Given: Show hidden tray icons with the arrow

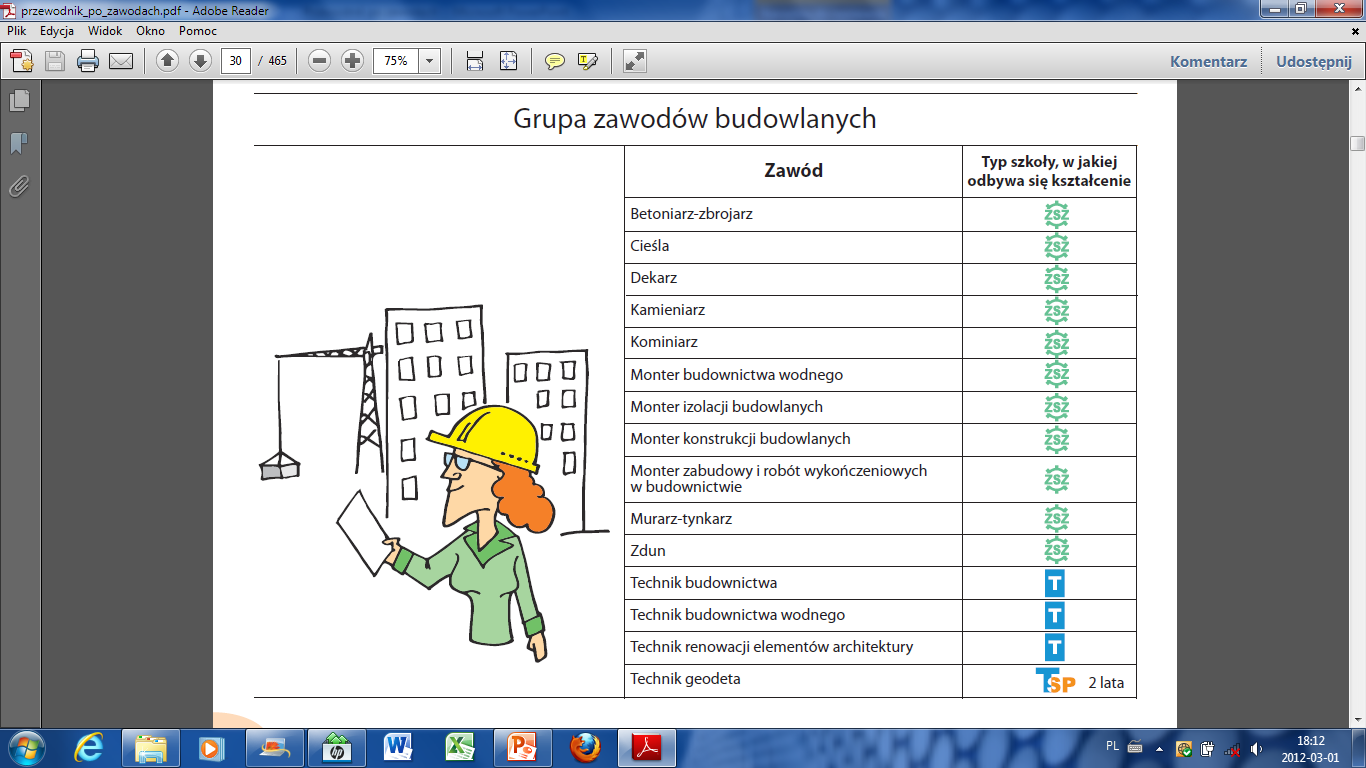Looking at the screenshot, I should point(1159,748).
